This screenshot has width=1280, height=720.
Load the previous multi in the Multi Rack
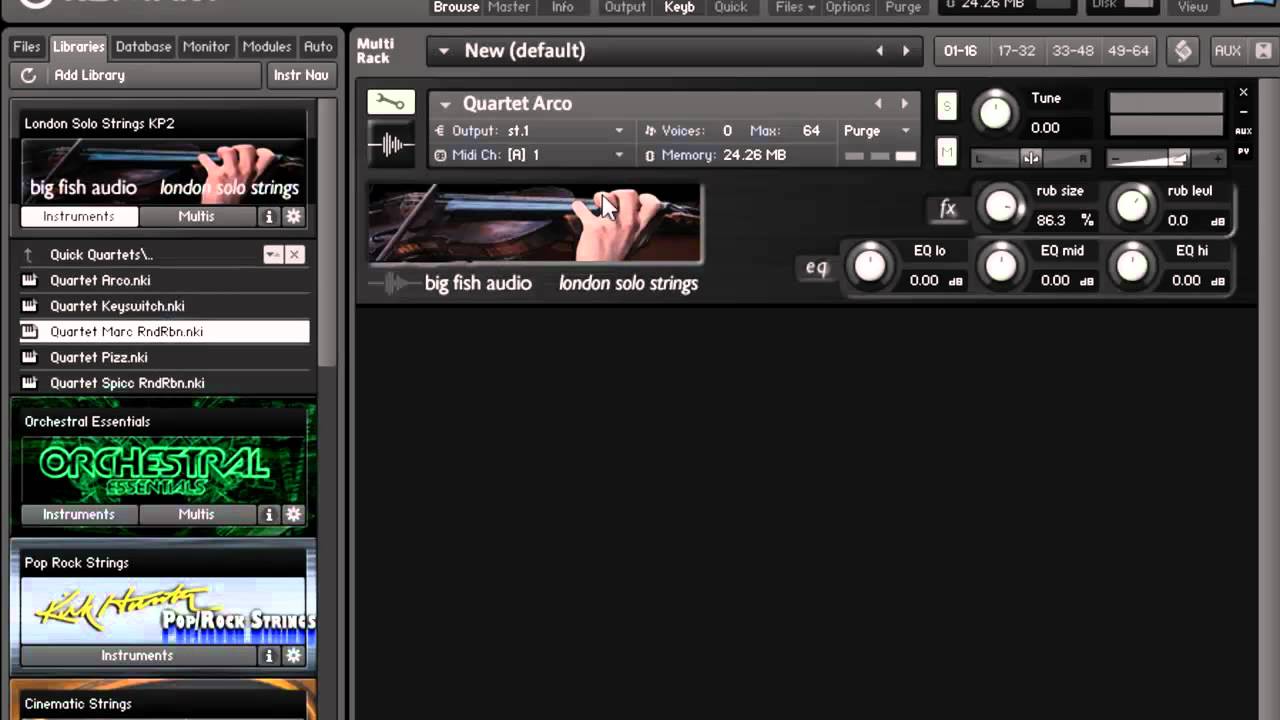click(x=880, y=51)
